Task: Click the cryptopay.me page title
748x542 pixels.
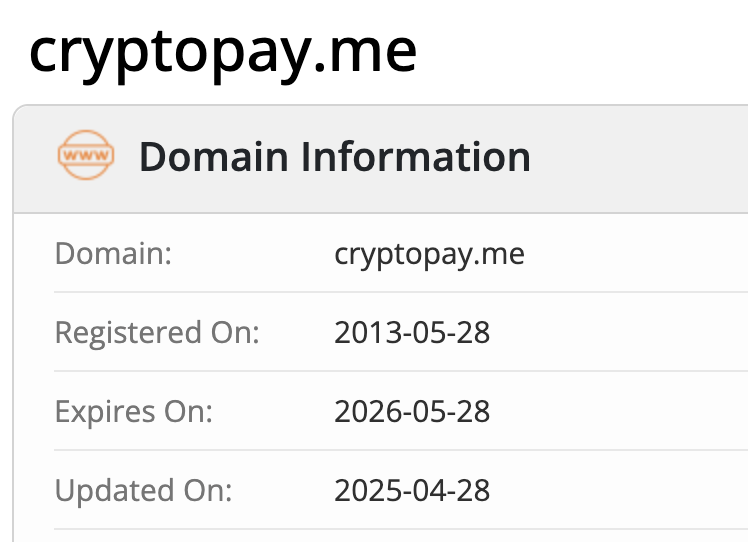Action: tap(222, 50)
